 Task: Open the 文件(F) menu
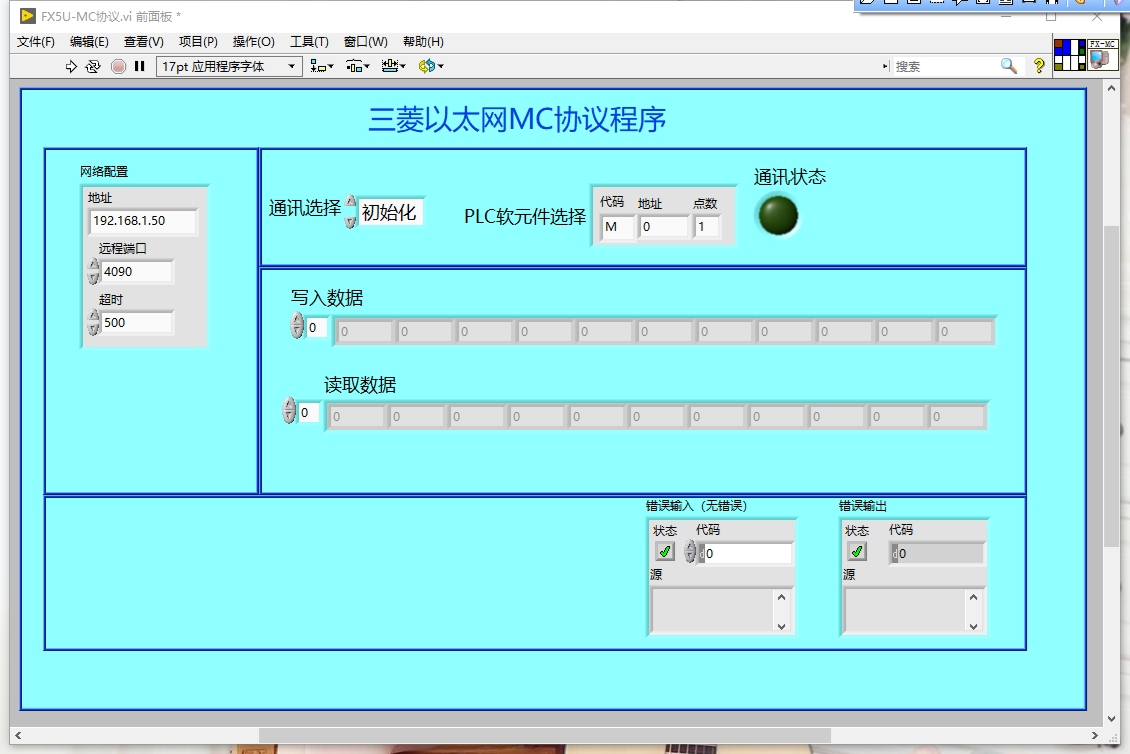click(x=36, y=42)
